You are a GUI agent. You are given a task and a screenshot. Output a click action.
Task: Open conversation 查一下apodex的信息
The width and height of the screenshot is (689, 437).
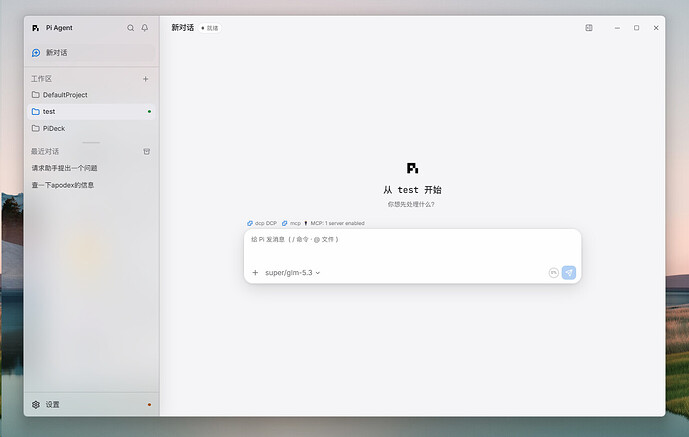62,185
